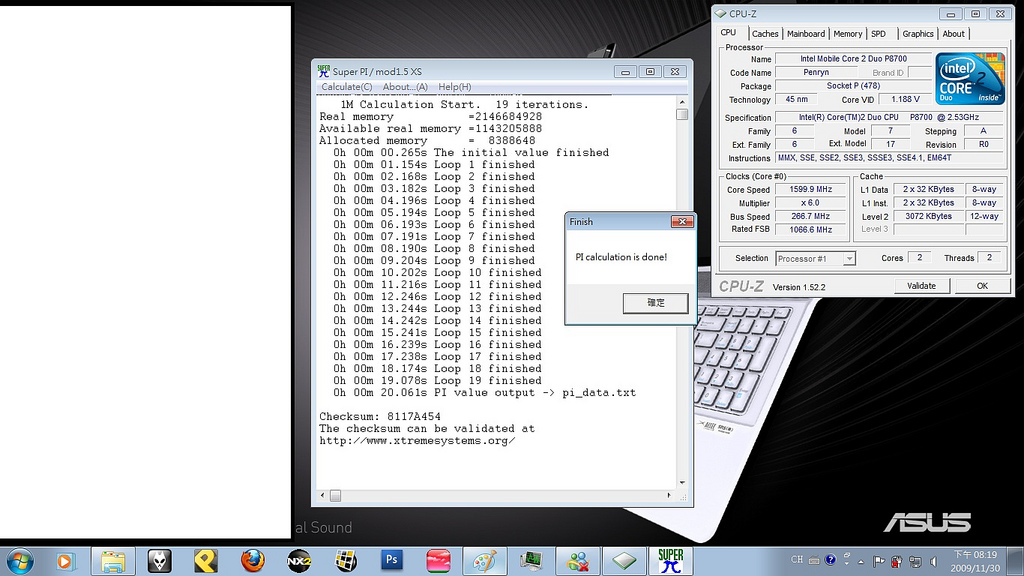Click the Core VID value 1.188 V
This screenshot has width=1024, height=576.
tap(905, 99)
